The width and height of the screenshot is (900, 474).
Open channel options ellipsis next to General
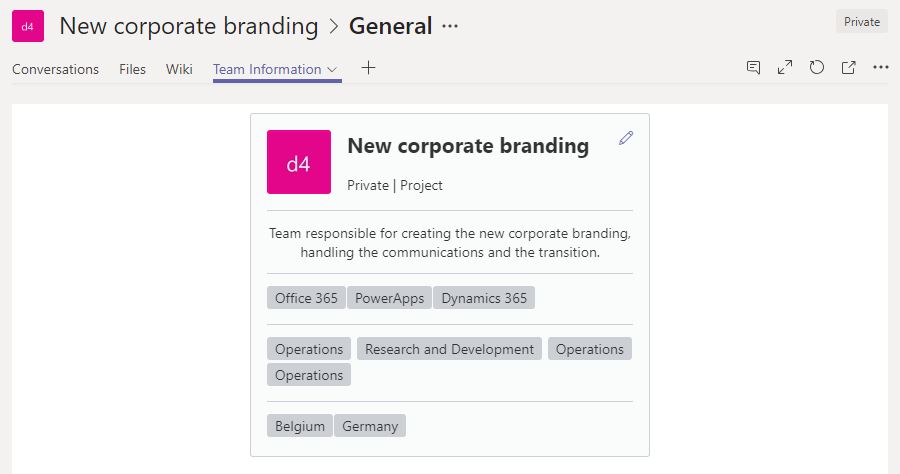click(x=450, y=26)
